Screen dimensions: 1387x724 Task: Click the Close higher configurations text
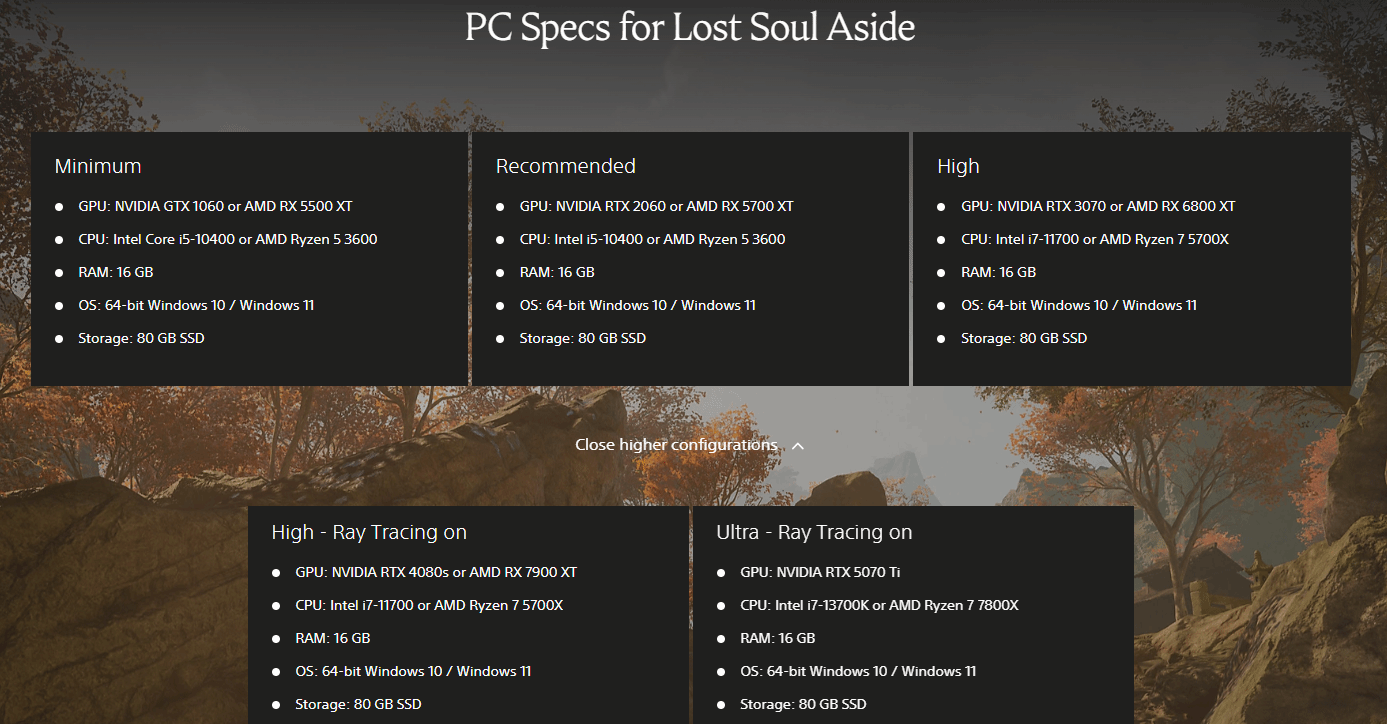click(676, 445)
